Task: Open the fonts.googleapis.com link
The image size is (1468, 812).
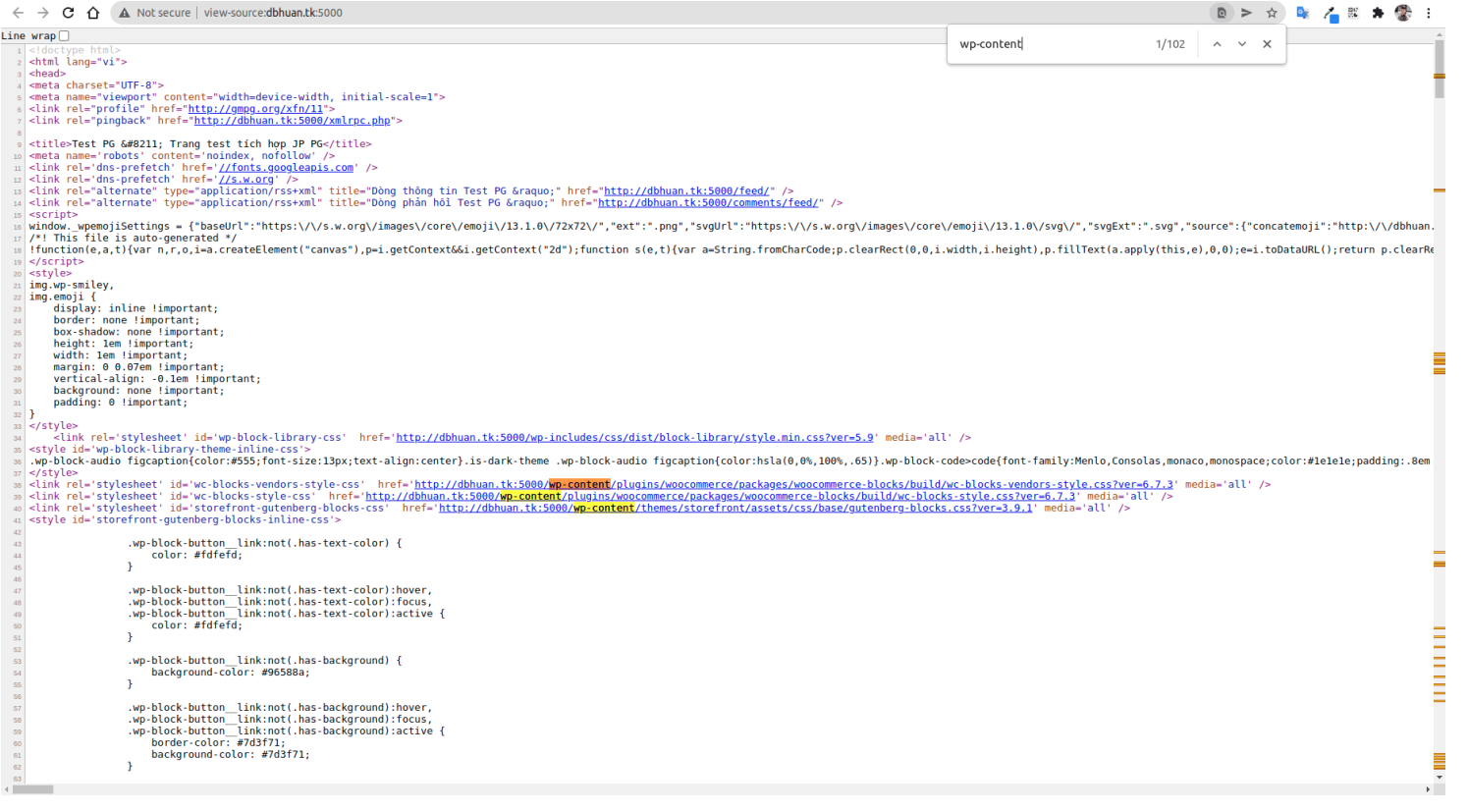Action: (x=286, y=168)
